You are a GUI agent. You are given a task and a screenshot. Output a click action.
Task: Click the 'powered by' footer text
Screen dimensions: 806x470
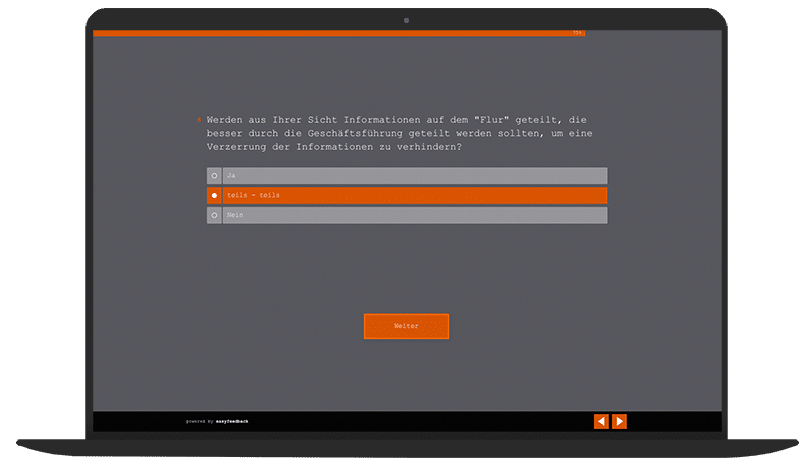pyautogui.click(x=199, y=422)
